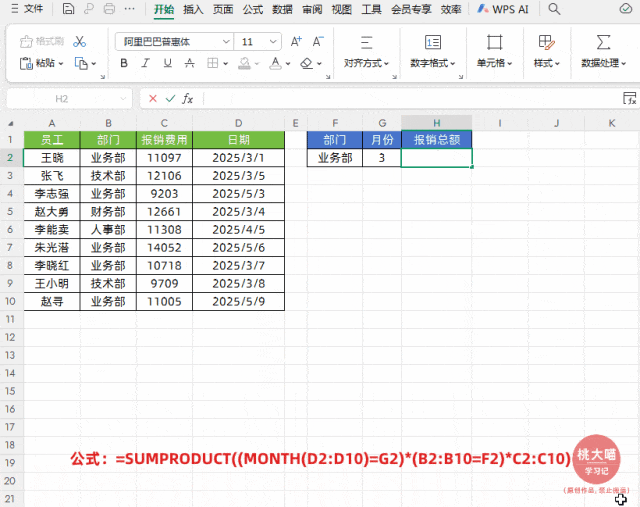Click the 月份 value cell 3
Screen dimensions: 640x507
coord(382,158)
